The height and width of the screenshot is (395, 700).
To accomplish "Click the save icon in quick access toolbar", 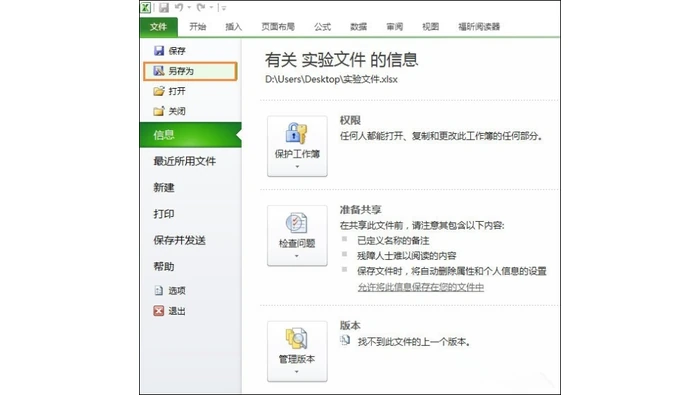I will click(164, 8).
